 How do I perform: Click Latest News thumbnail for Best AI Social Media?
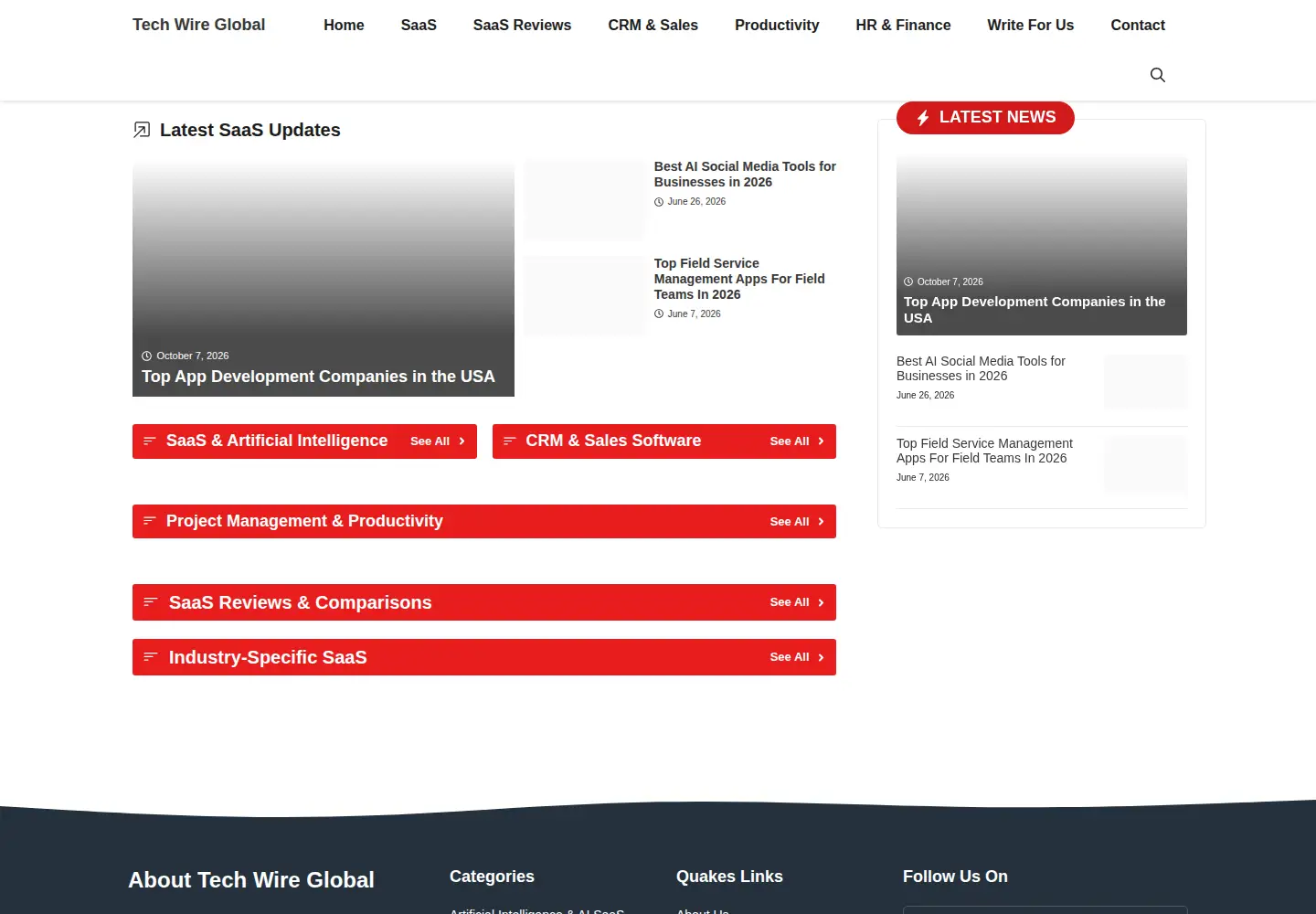1146,381
